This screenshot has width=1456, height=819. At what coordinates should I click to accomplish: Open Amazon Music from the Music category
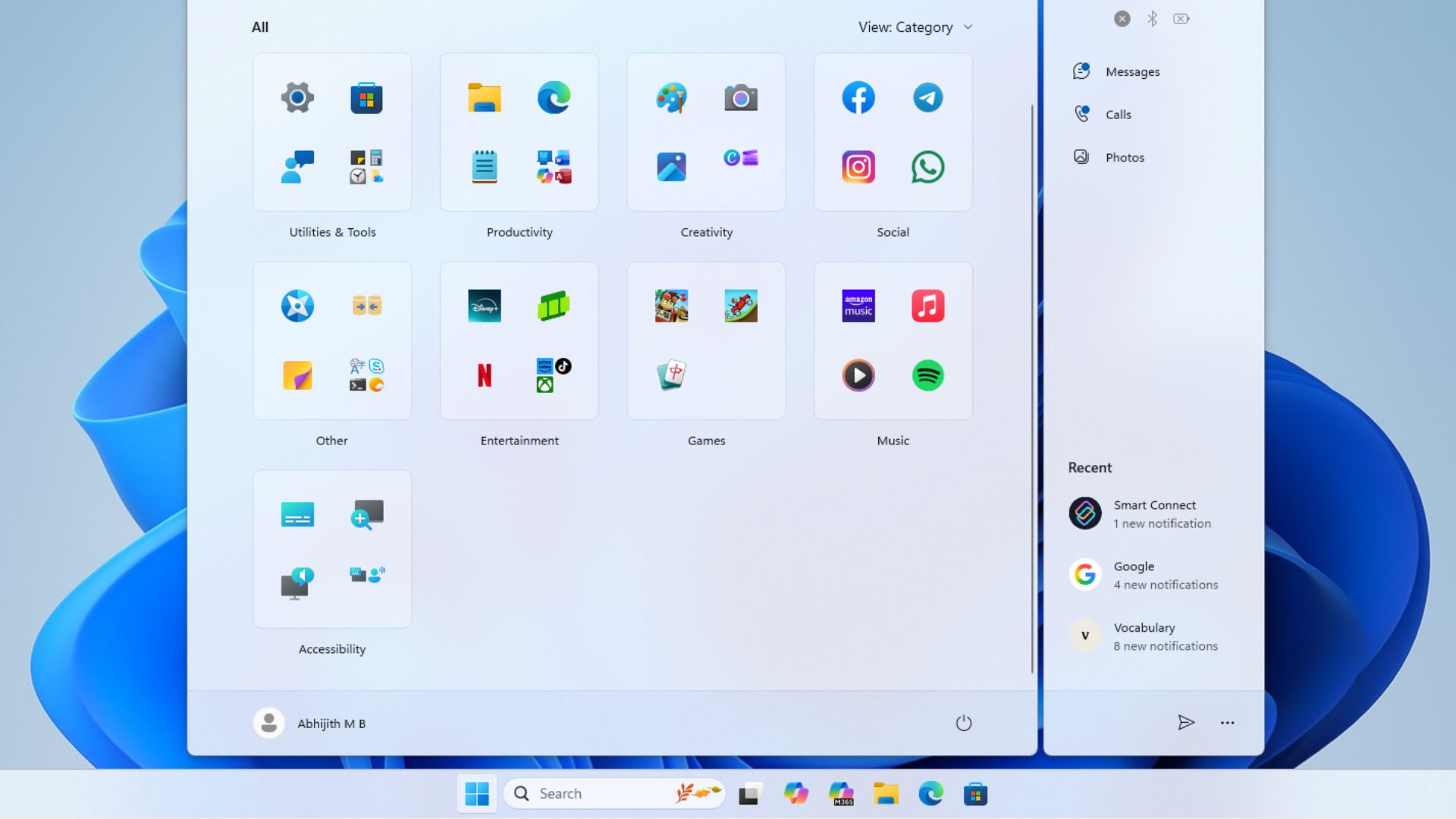[x=858, y=306]
